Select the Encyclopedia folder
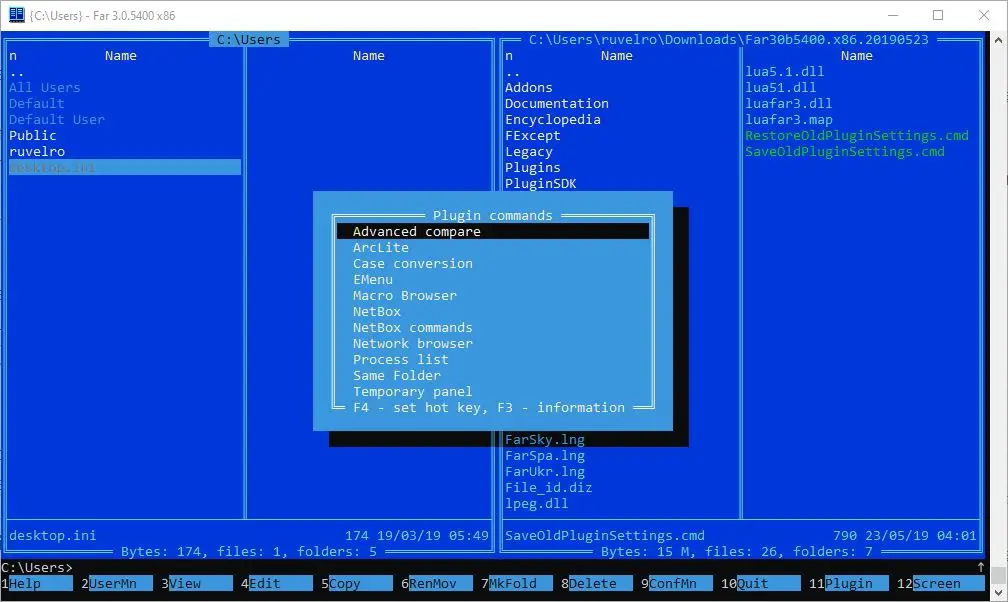 tap(553, 120)
